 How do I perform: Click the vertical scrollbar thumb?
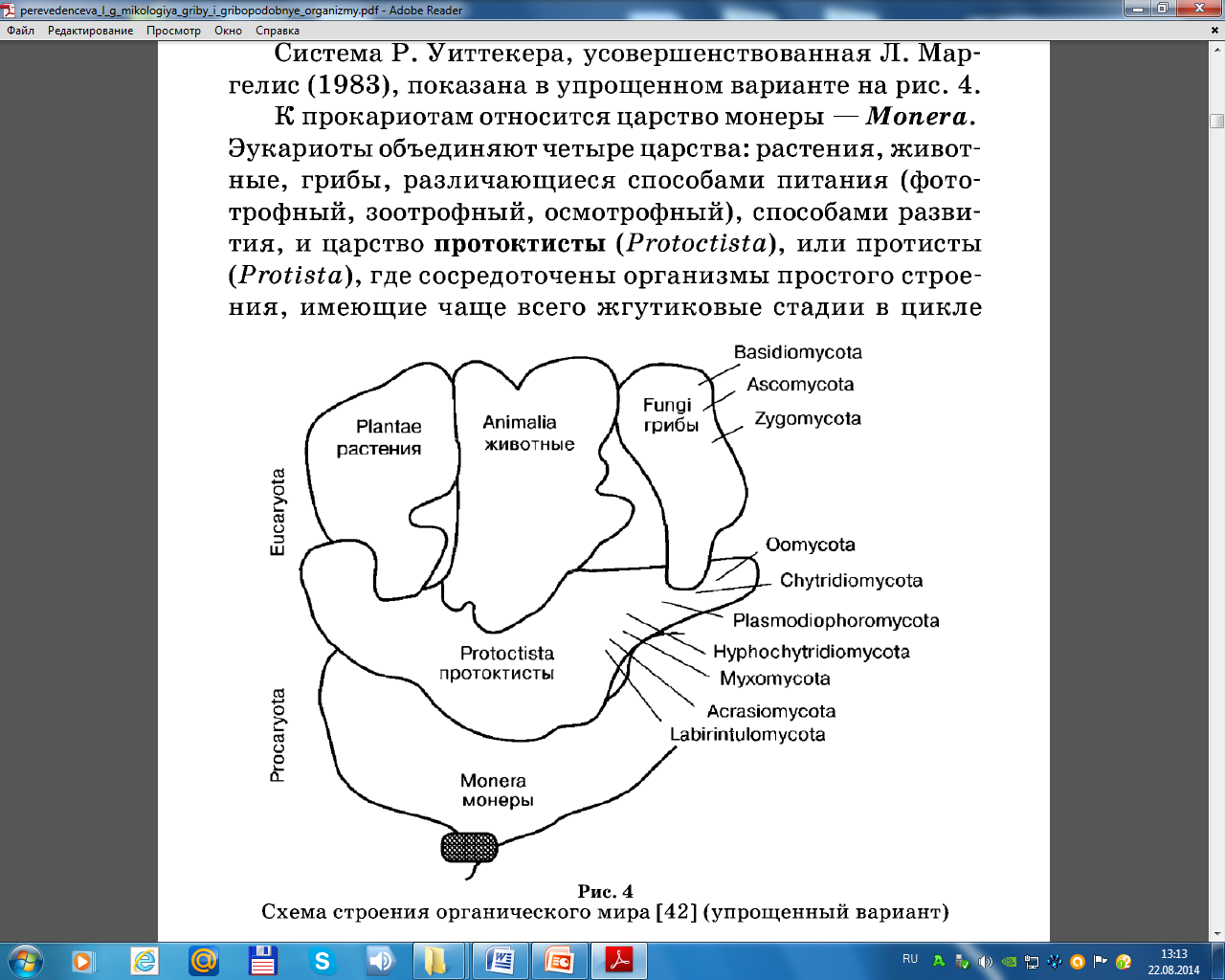(x=1216, y=121)
